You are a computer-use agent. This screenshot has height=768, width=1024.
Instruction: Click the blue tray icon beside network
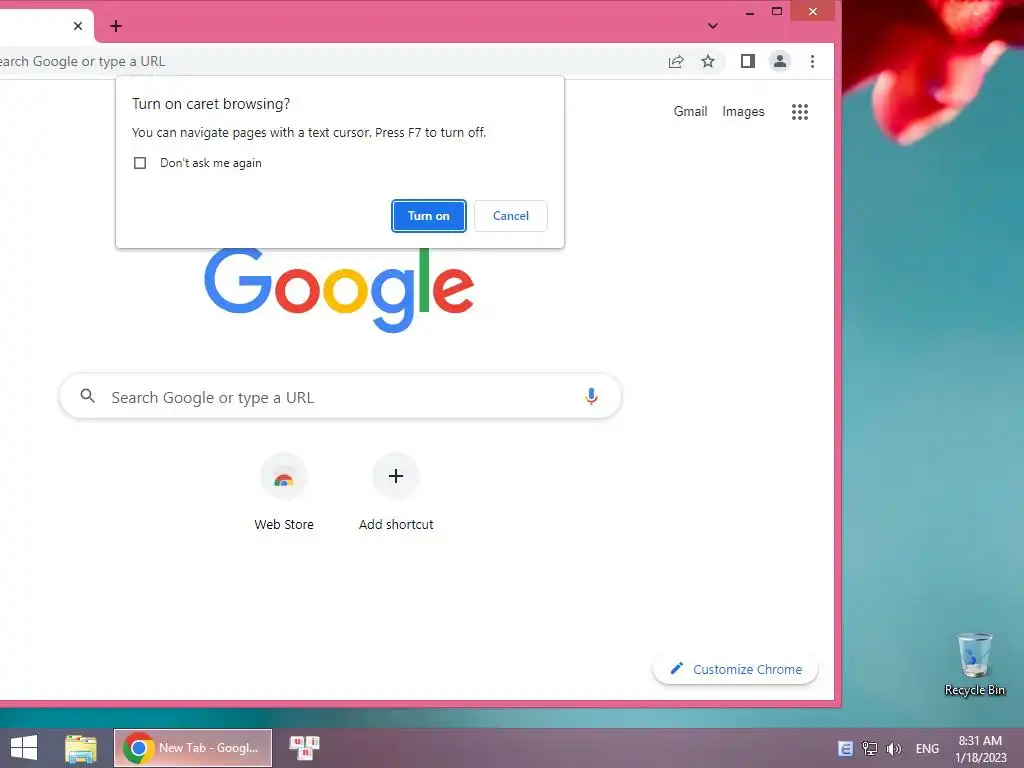[x=845, y=748]
